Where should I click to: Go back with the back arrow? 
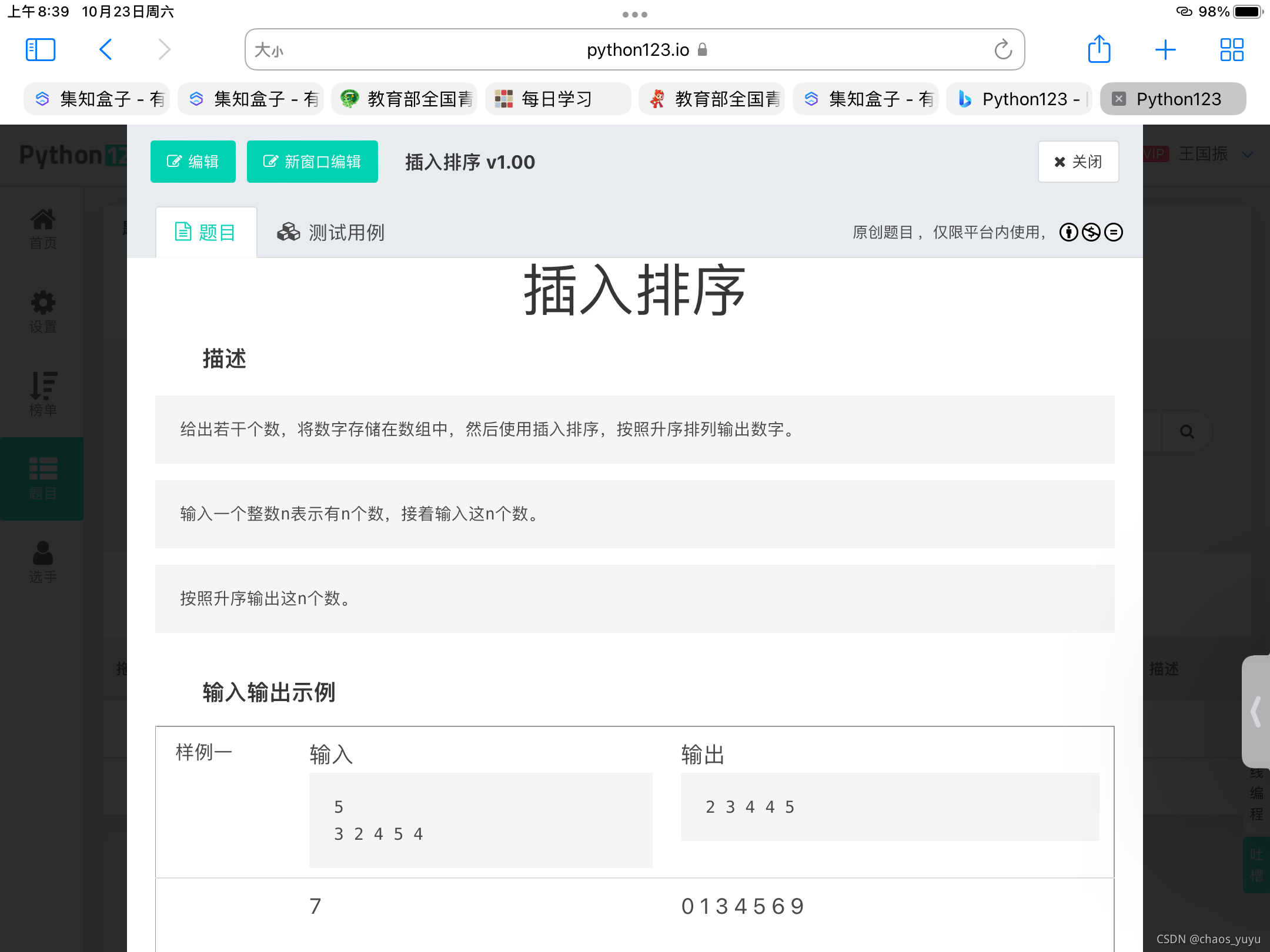coord(106,50)
